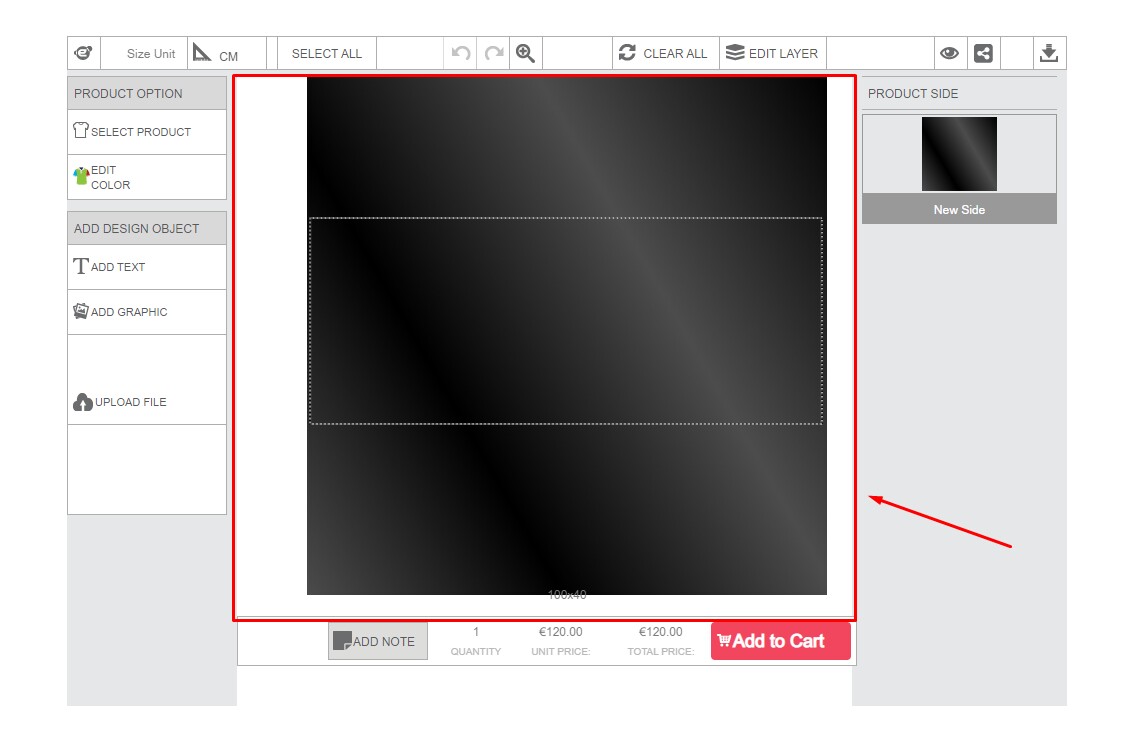The height and width of the screenshot is (751, 1124).
Task: Click the Redo arrow icon
Action: (492, 52)
